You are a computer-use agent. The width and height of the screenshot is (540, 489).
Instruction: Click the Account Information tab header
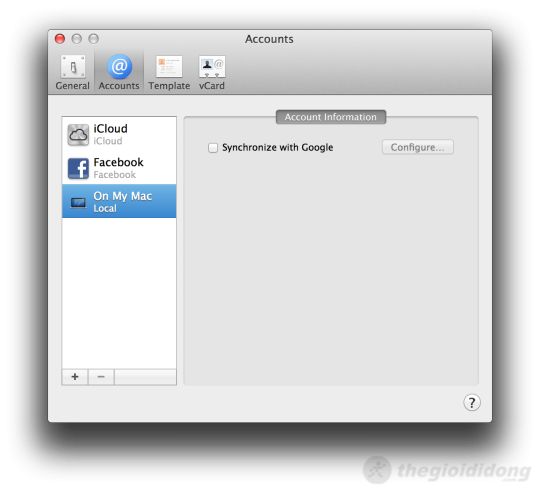(331, 117)
